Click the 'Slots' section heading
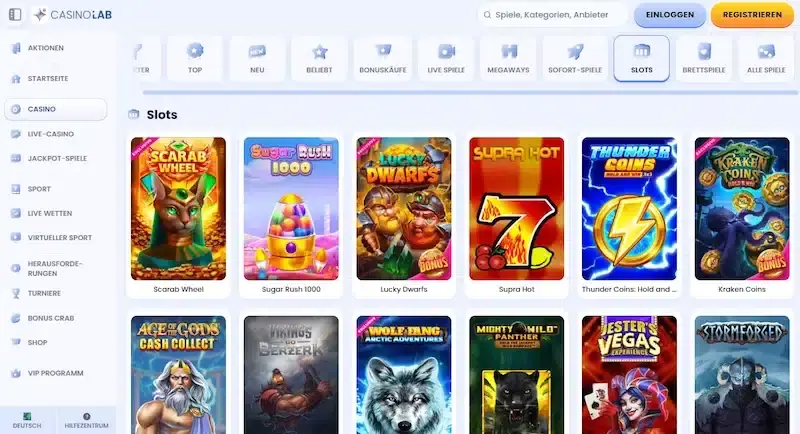 point(162,115)
